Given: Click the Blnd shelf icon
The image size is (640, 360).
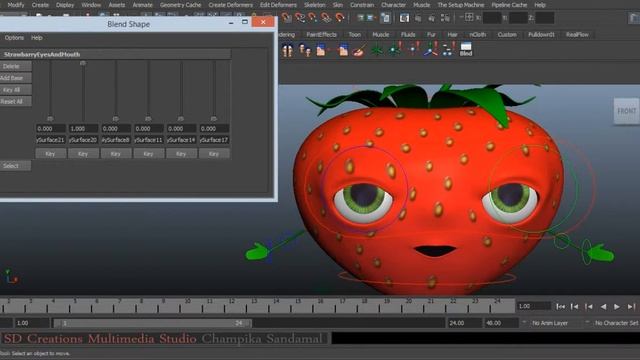Looking at the screenshot, I should pyautogui.click(x=466, y=49).
